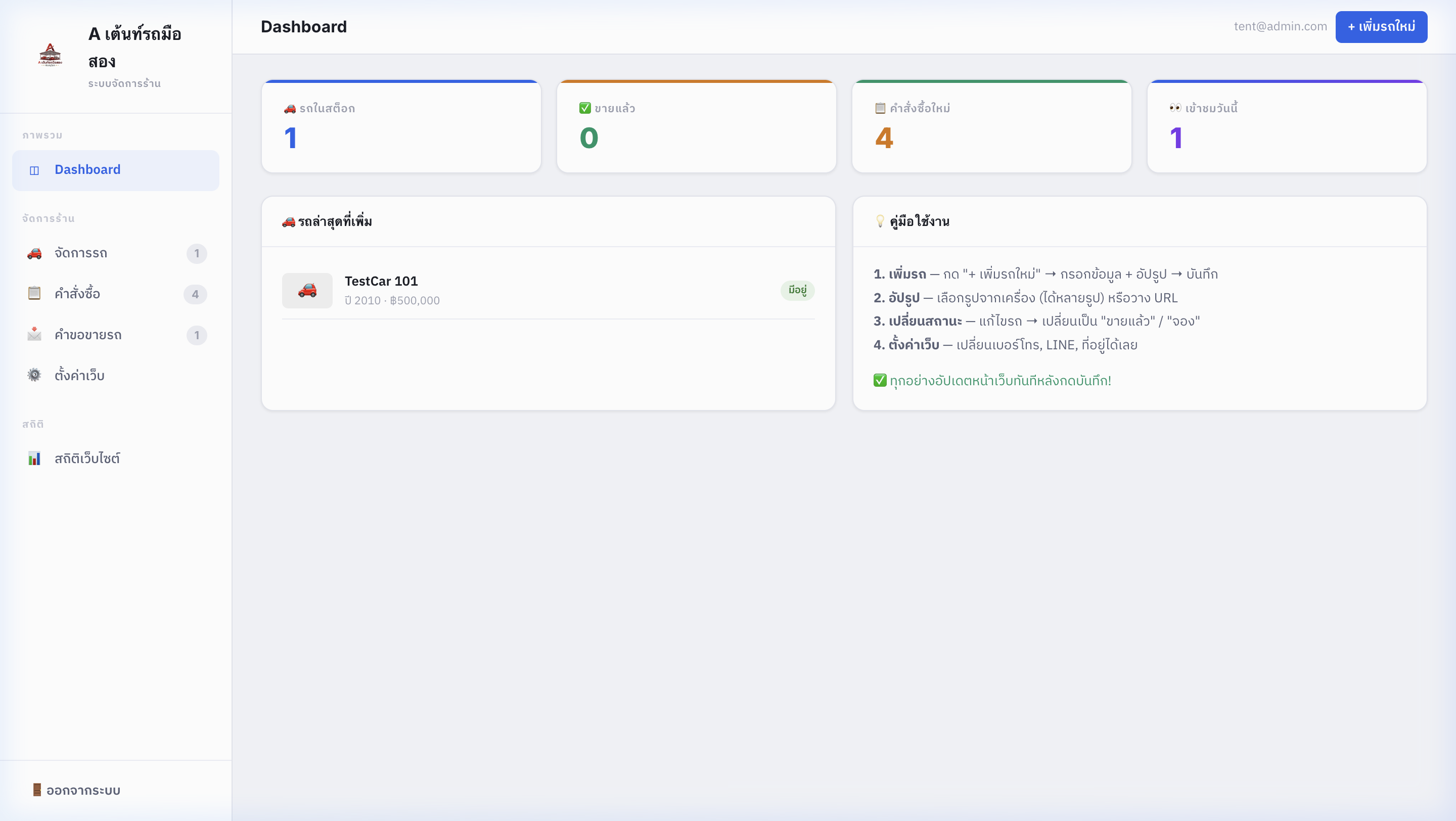Click the door icon beside ออกจากระบบ

click(37, 790)
